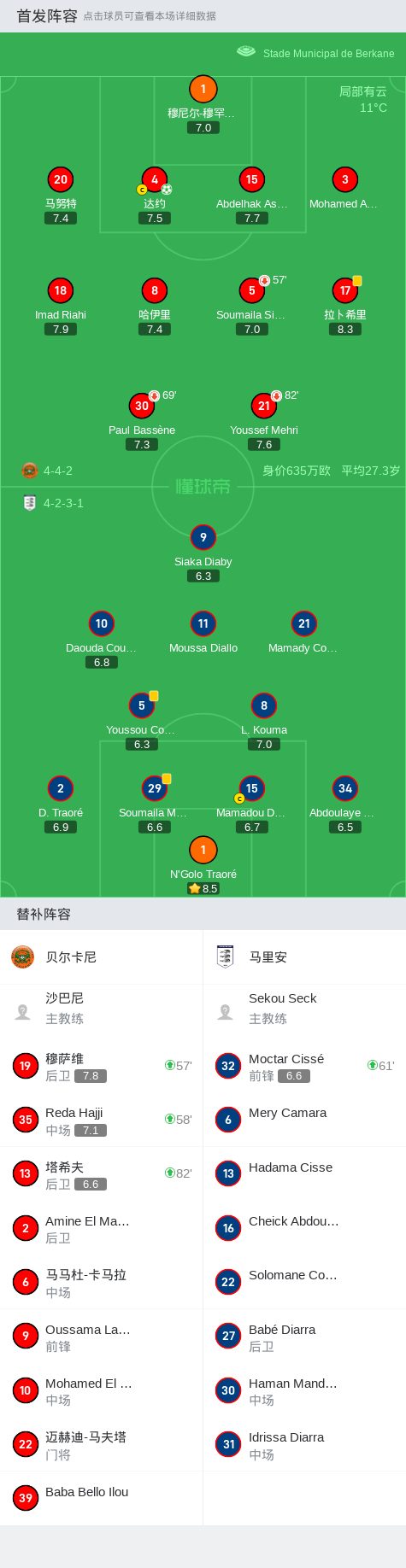Click Baba Bello Ilou's number 39 badge

(26, 1498)
